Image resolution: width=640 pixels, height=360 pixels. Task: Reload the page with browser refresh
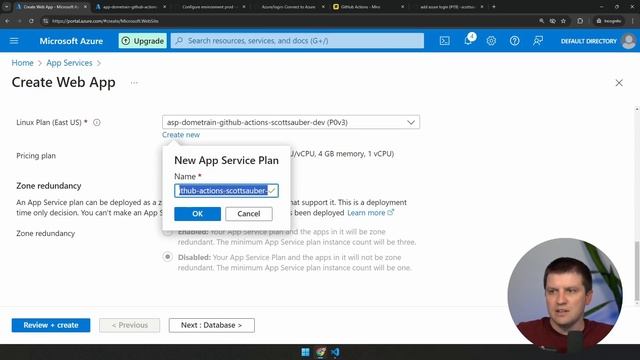click(31, 21)
